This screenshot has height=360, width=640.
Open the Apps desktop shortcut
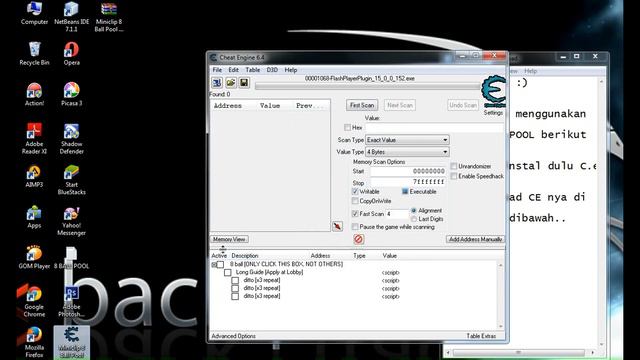point(34,217)
